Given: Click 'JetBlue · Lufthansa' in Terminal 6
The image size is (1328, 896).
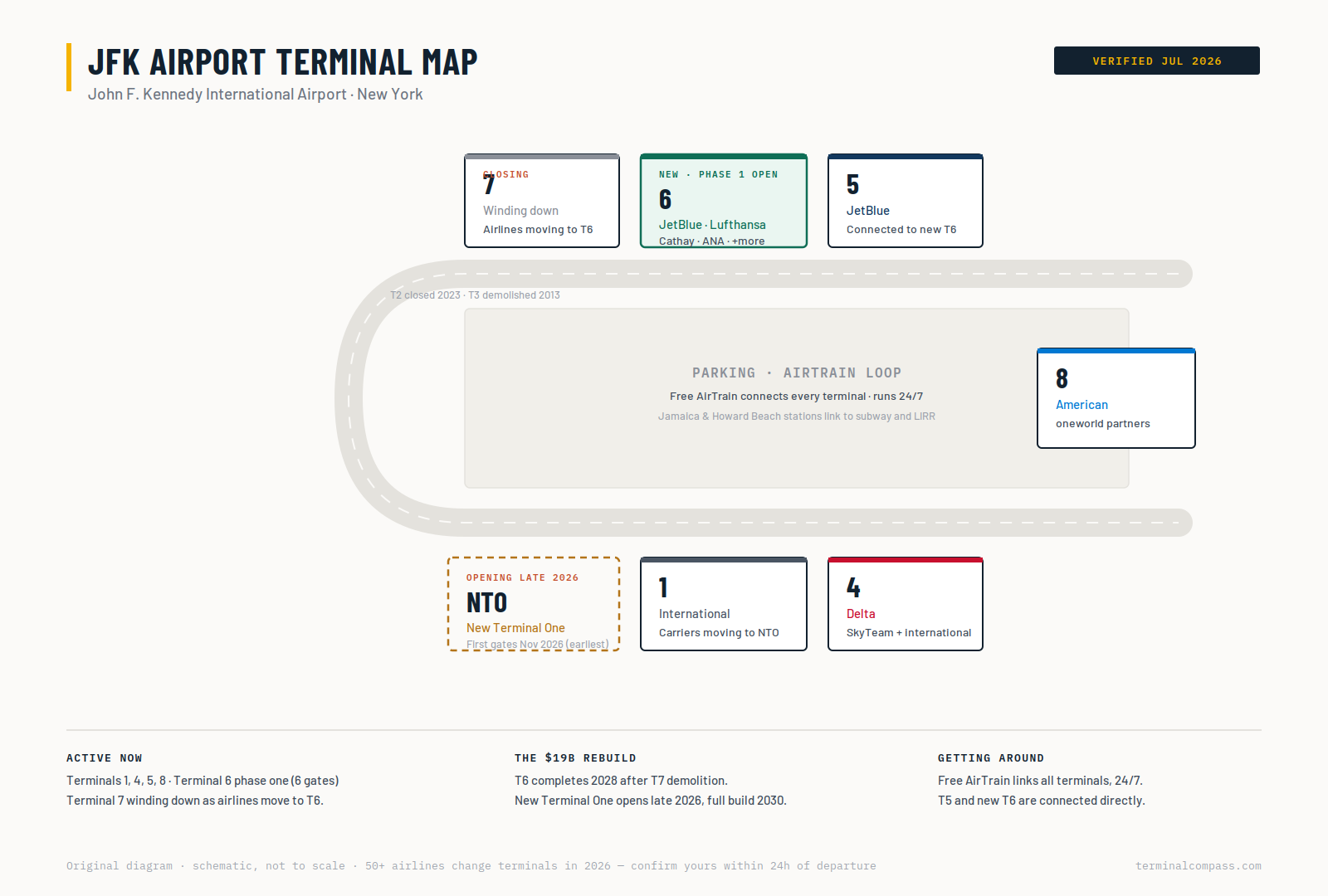Looking at the screenshot, I should [x=712, y=225].
